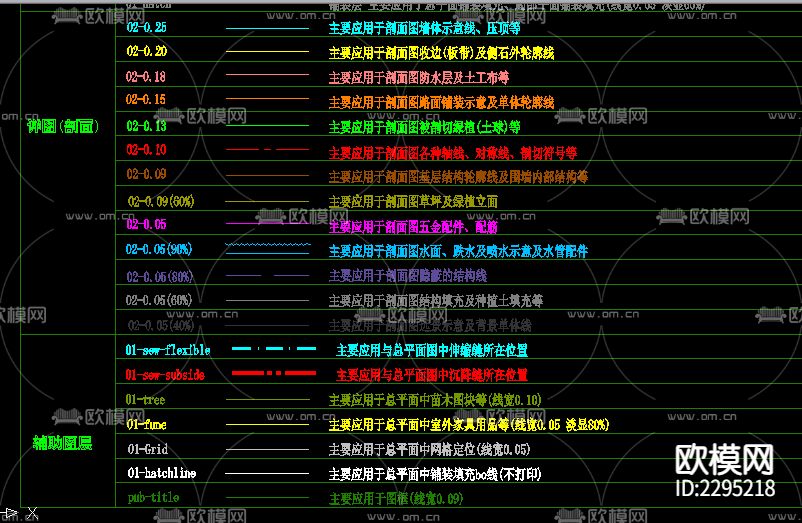Viewport: 802px width, 523px height.
Task: Select the magenta layer name "02-0.05"
Action: click(146, 224)
